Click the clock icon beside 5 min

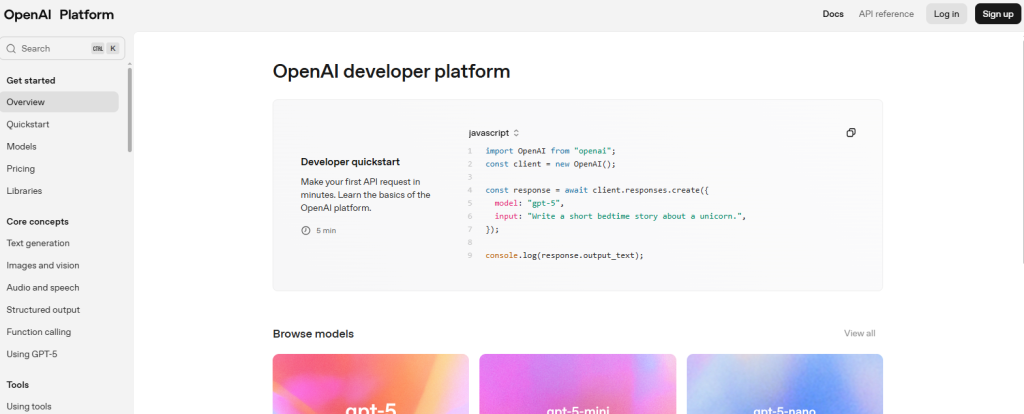306,231
